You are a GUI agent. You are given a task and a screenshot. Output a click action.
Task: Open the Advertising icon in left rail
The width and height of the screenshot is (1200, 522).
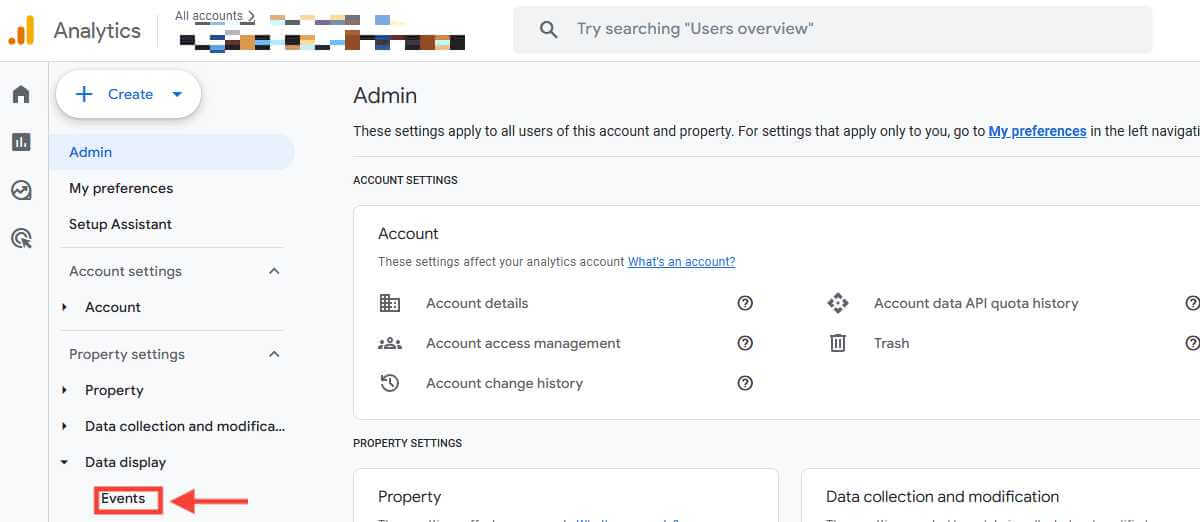[x=21, y=238]
